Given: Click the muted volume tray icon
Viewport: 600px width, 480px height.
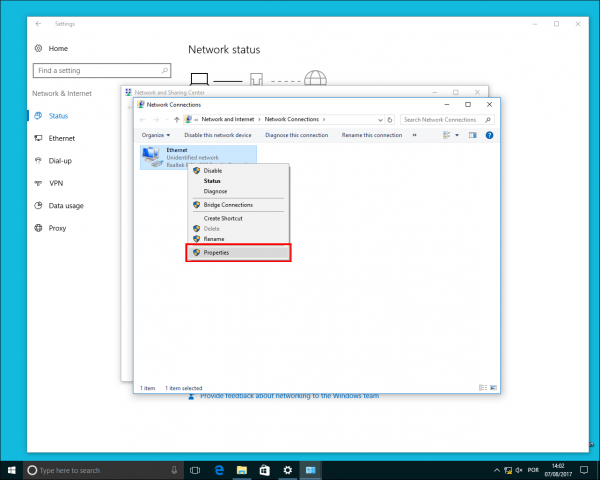Looking at the screenshot, I should (x=519, y=470).
